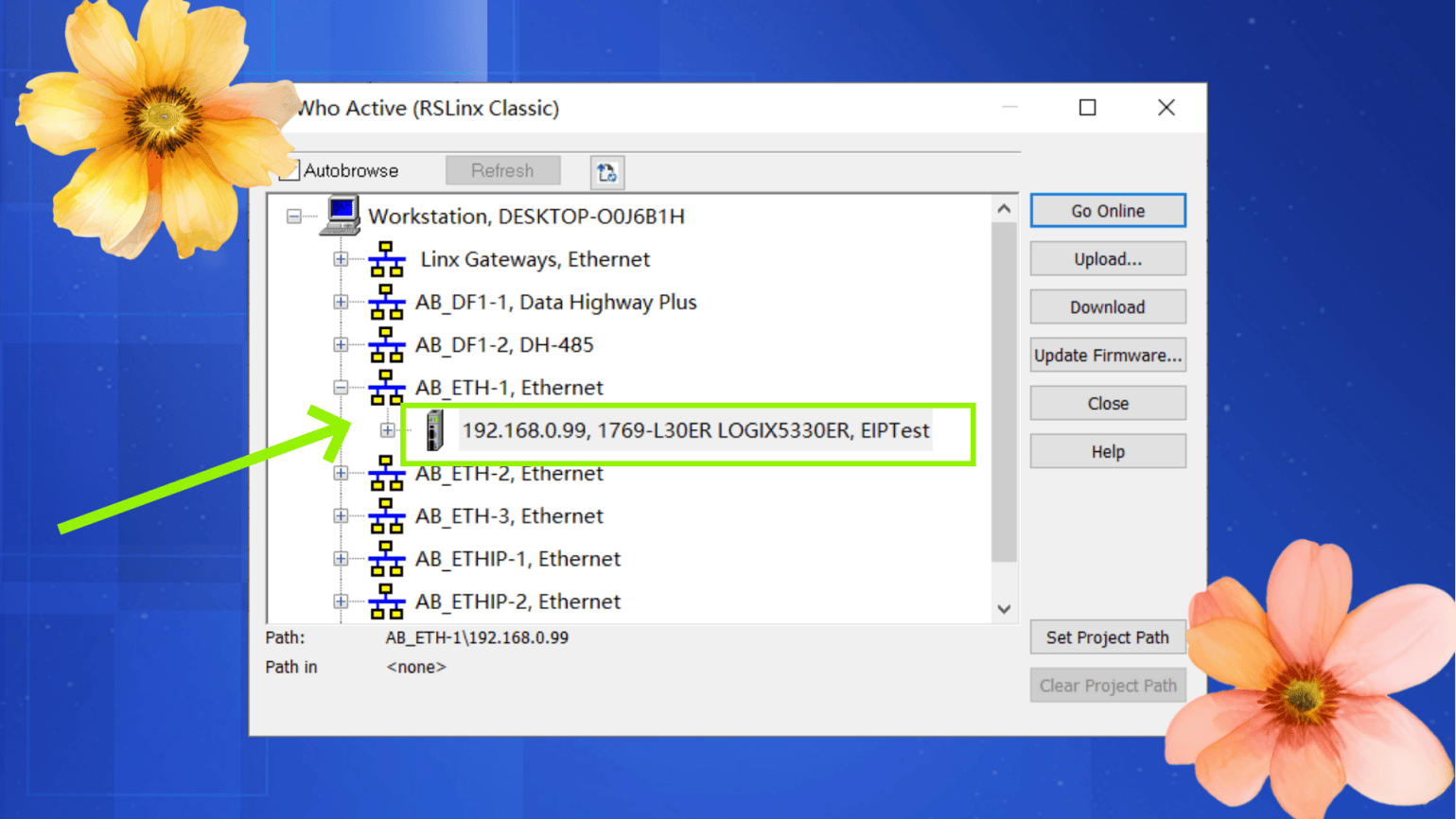Click the Refresh button
Screen dimensions: 1456x819
502,171
